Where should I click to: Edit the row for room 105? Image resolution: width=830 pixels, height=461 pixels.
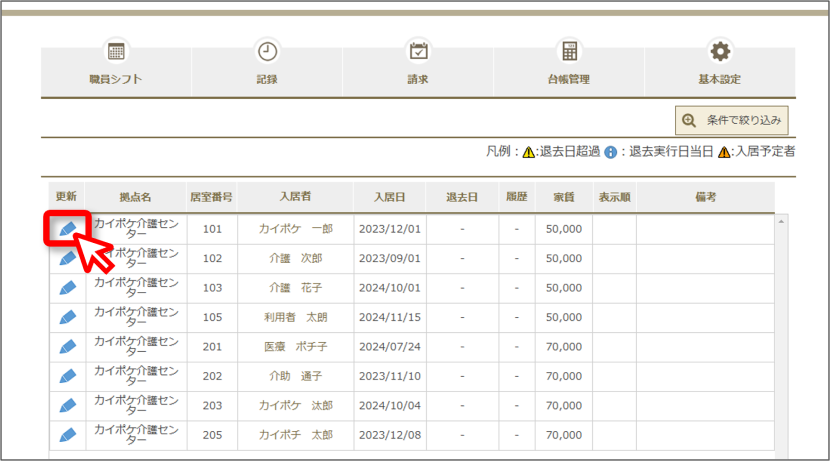tap(68, 318)
